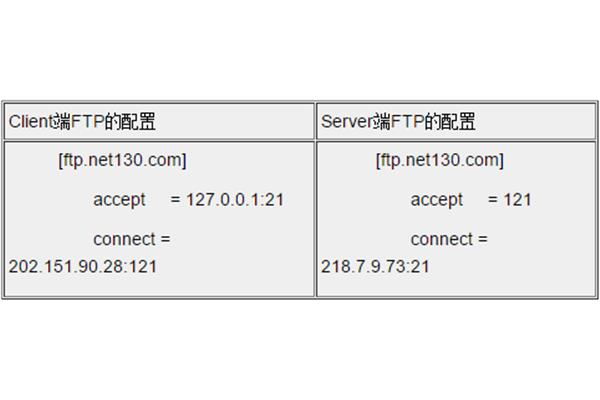Select [ftp.net130.com] in the Client column
Image resolution: width=600 pixels, height=400 pixels.
pos(122,160)
